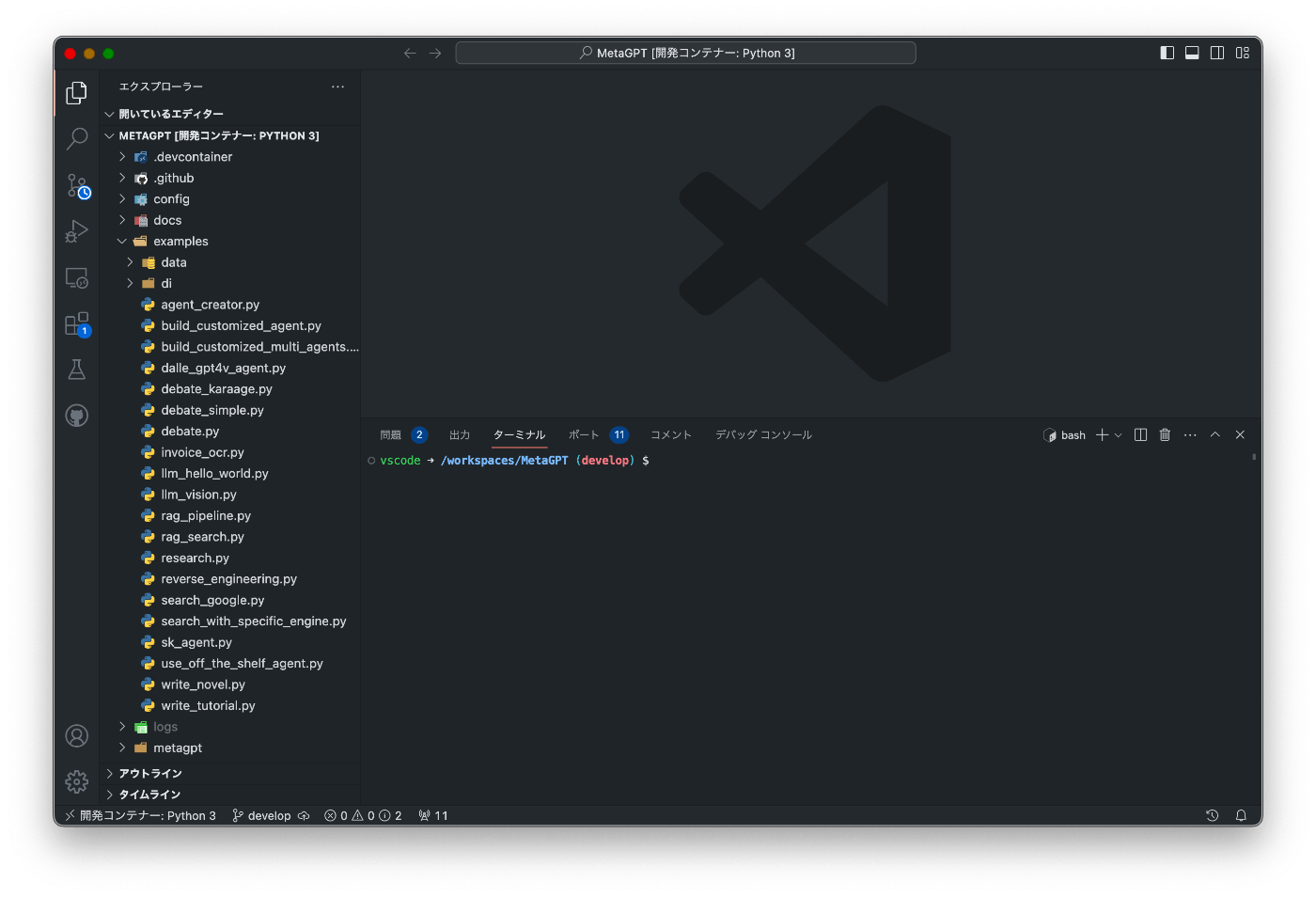Open the Source Control view icon

(77, 185)
